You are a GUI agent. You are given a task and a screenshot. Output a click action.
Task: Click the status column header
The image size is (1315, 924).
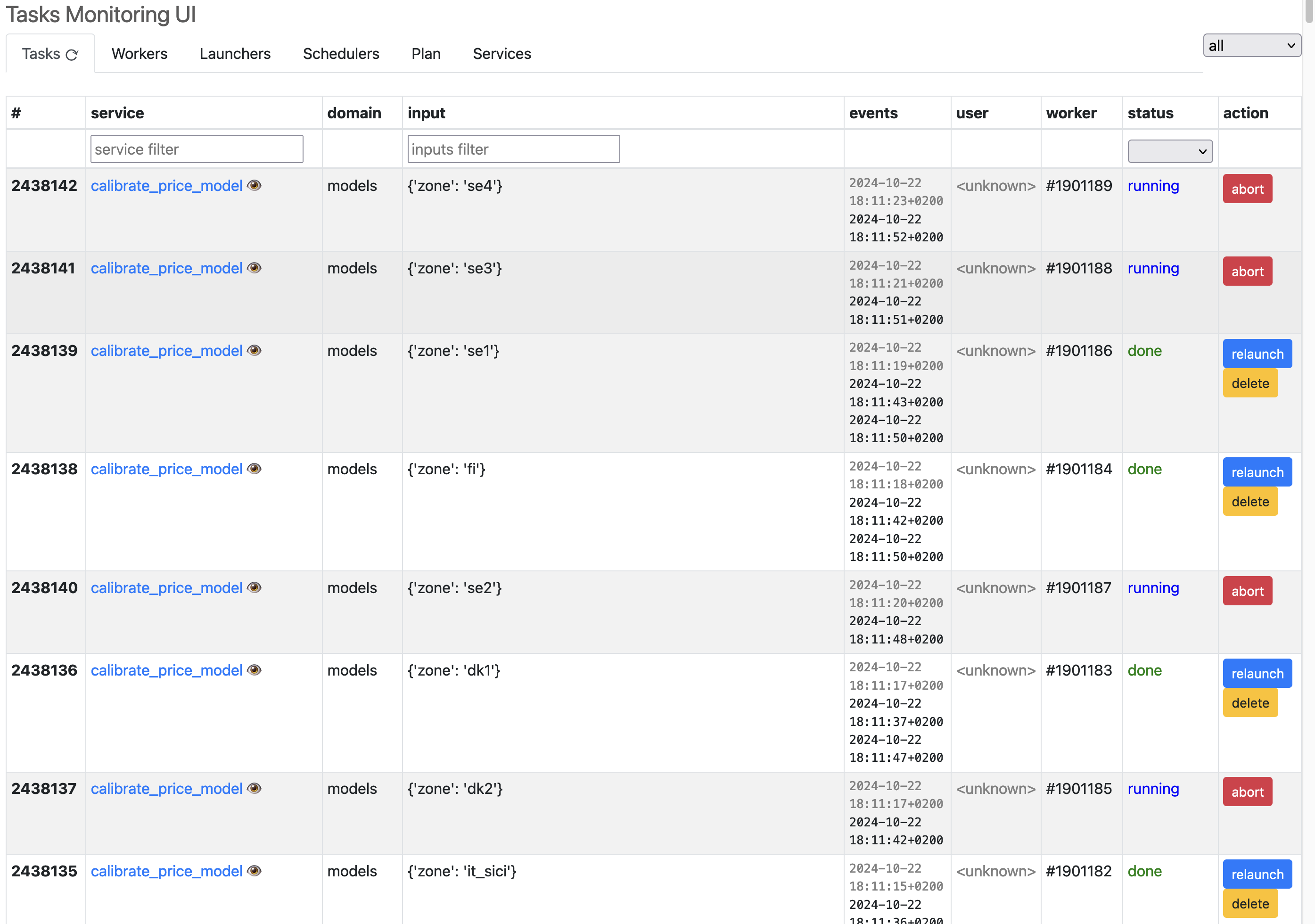click(1150, 113)
